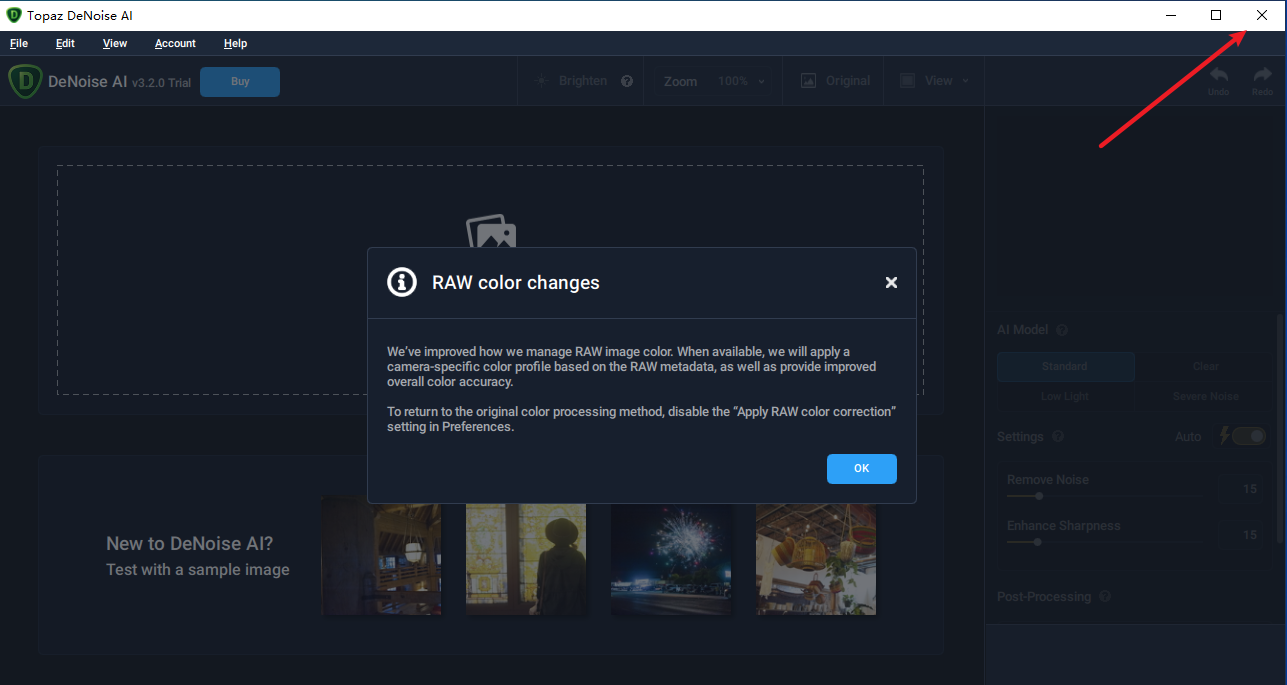The image size is (1287, 685).
Task: Close the RAW color changes dialog
Action: (891, 283)
